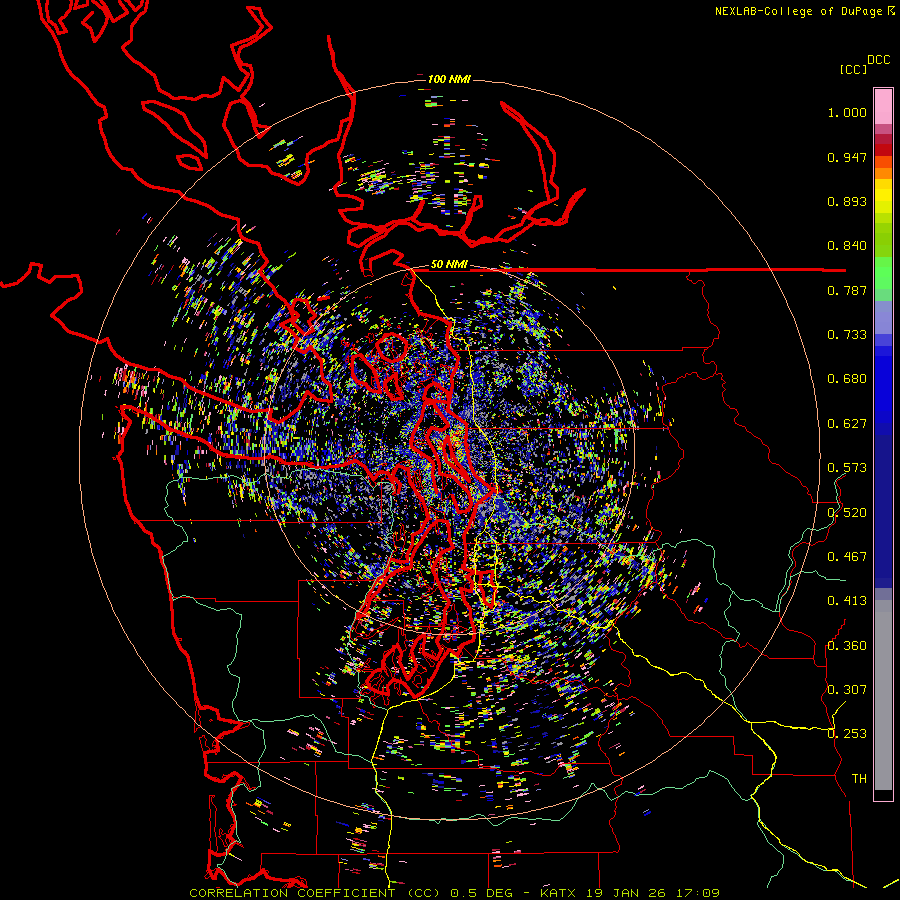The width and height of the screenshot is (900, 900).
Task: Click the TH label at legend bottom
Action: 859,779
